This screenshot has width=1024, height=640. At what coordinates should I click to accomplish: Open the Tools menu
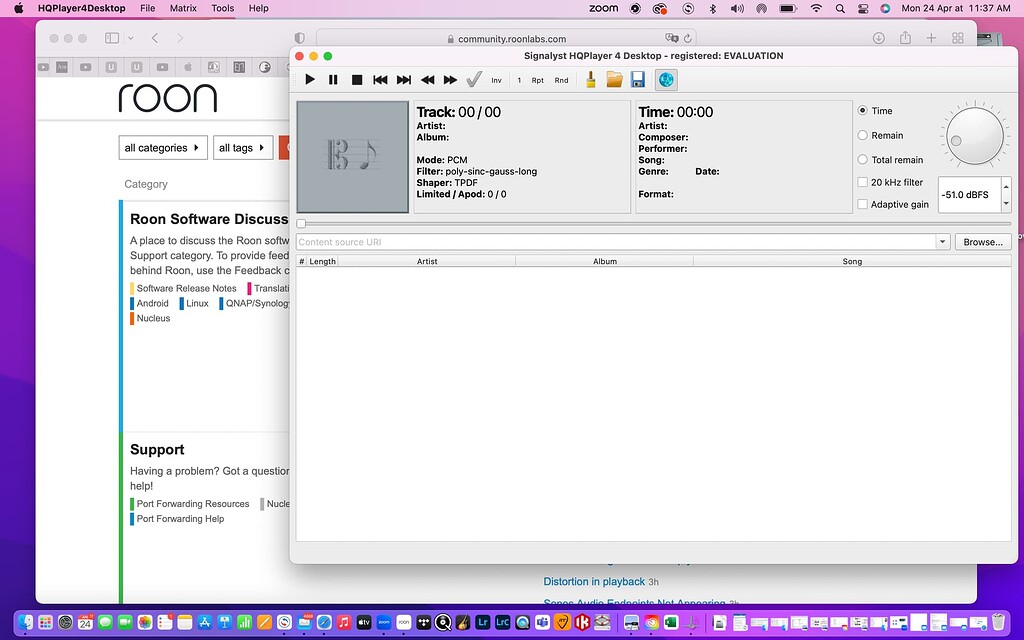pyautogui.click(x=222, y=8)
